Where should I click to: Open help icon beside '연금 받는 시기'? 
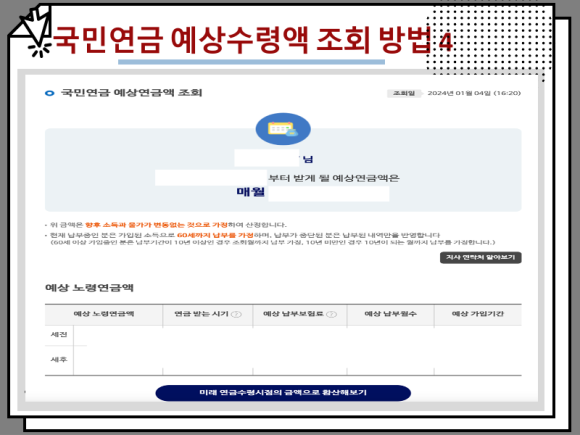tap(236, 314)
